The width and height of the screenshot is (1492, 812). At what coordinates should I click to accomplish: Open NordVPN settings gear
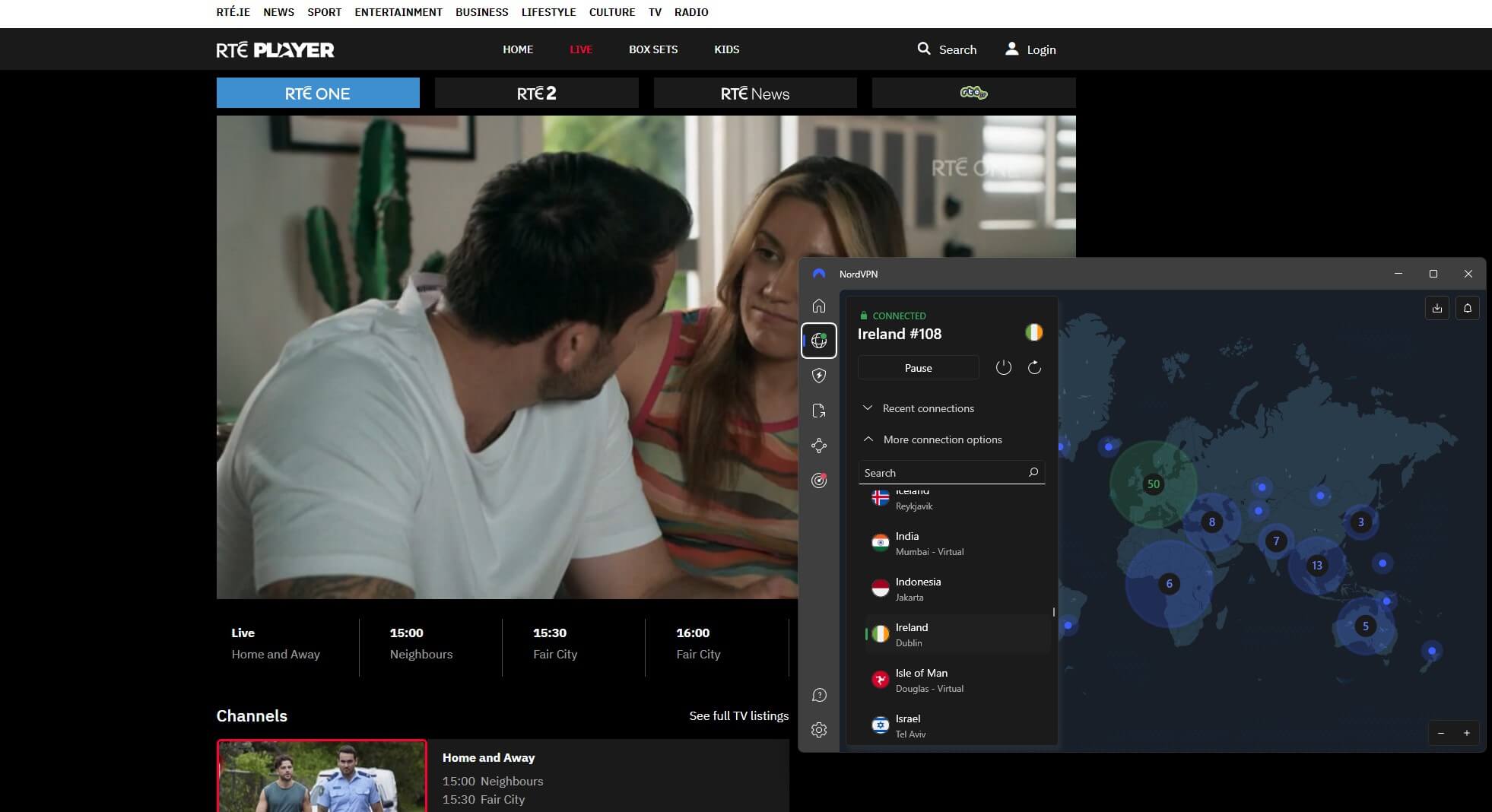point(820,728)
